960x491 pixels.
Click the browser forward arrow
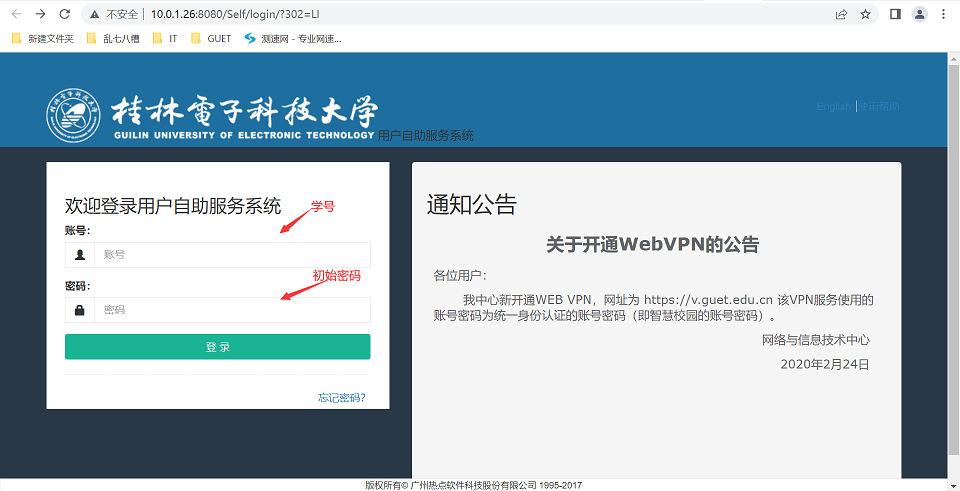(41, 15)
